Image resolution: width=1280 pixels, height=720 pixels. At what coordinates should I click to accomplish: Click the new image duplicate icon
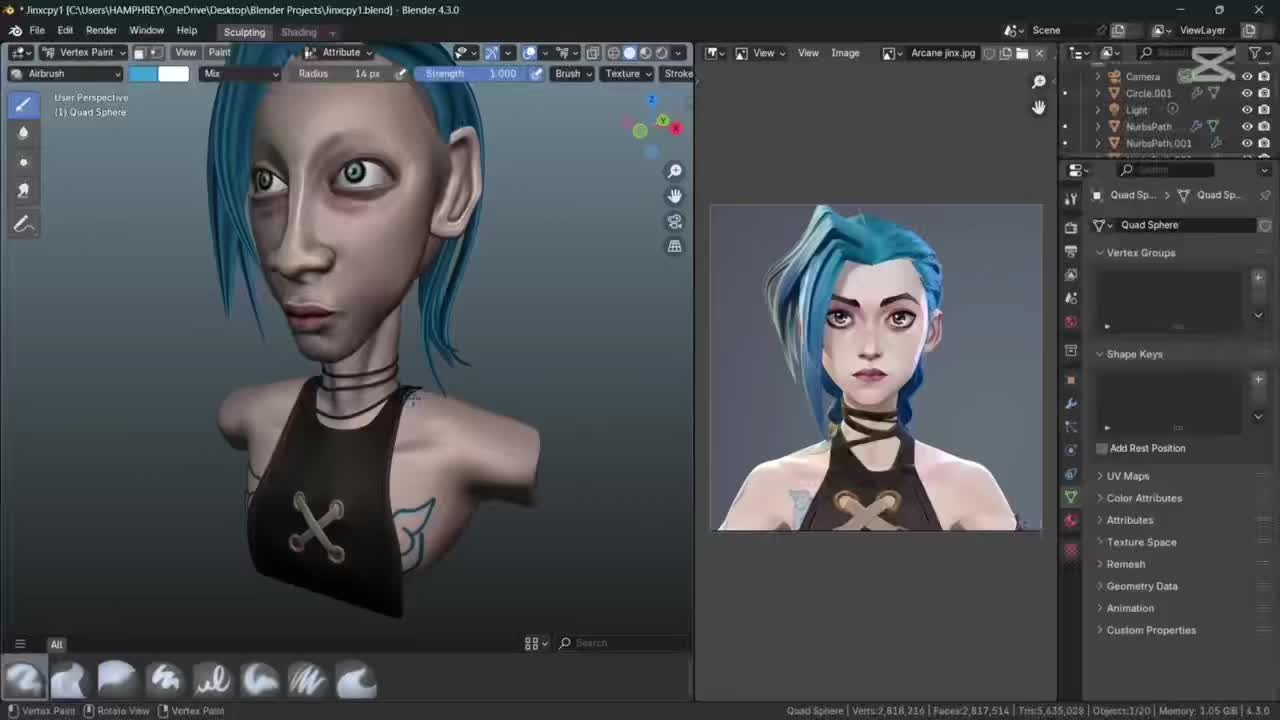click(x=1006, y=53)
